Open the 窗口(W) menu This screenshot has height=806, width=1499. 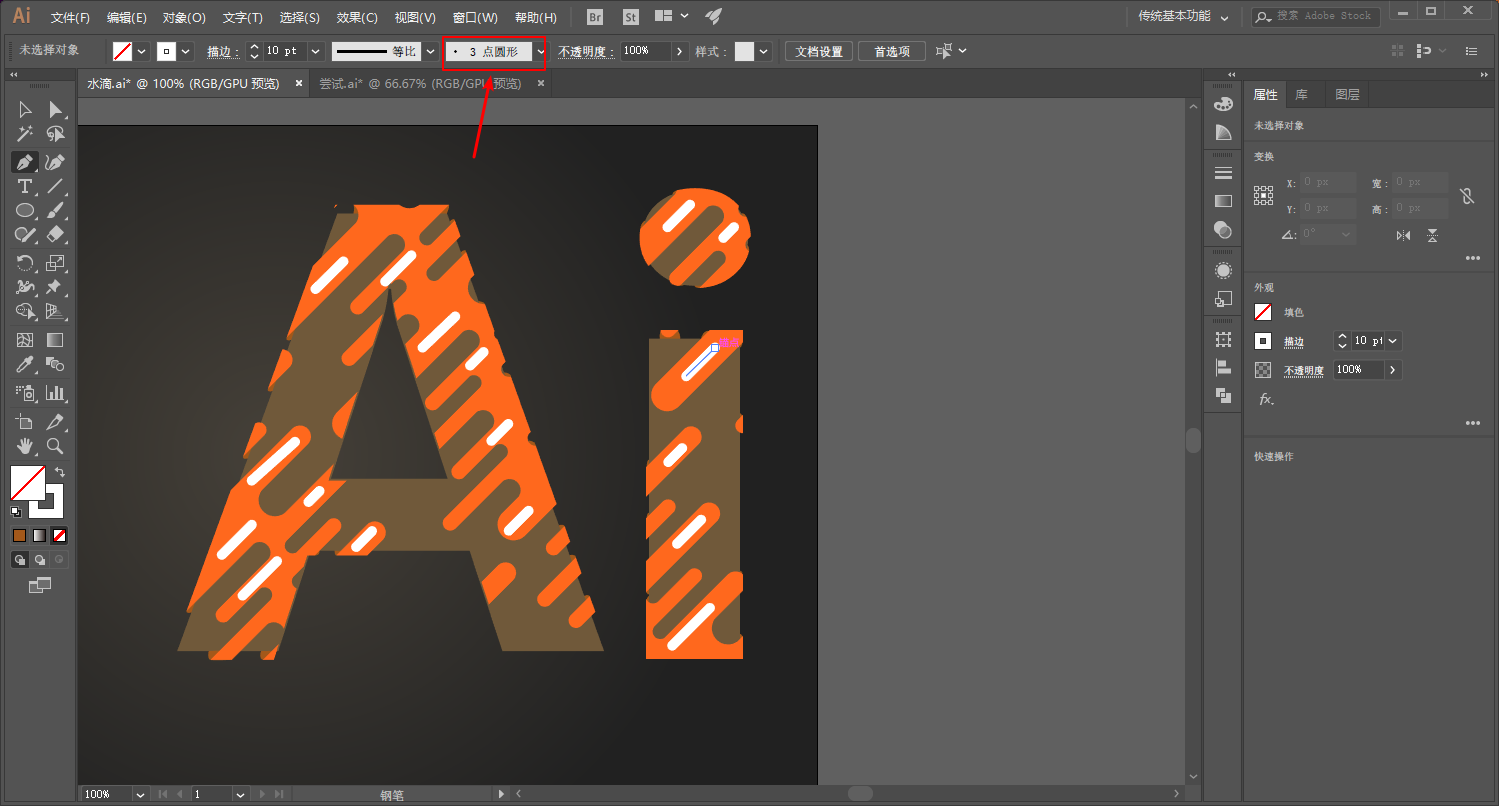tap(475, 17)
